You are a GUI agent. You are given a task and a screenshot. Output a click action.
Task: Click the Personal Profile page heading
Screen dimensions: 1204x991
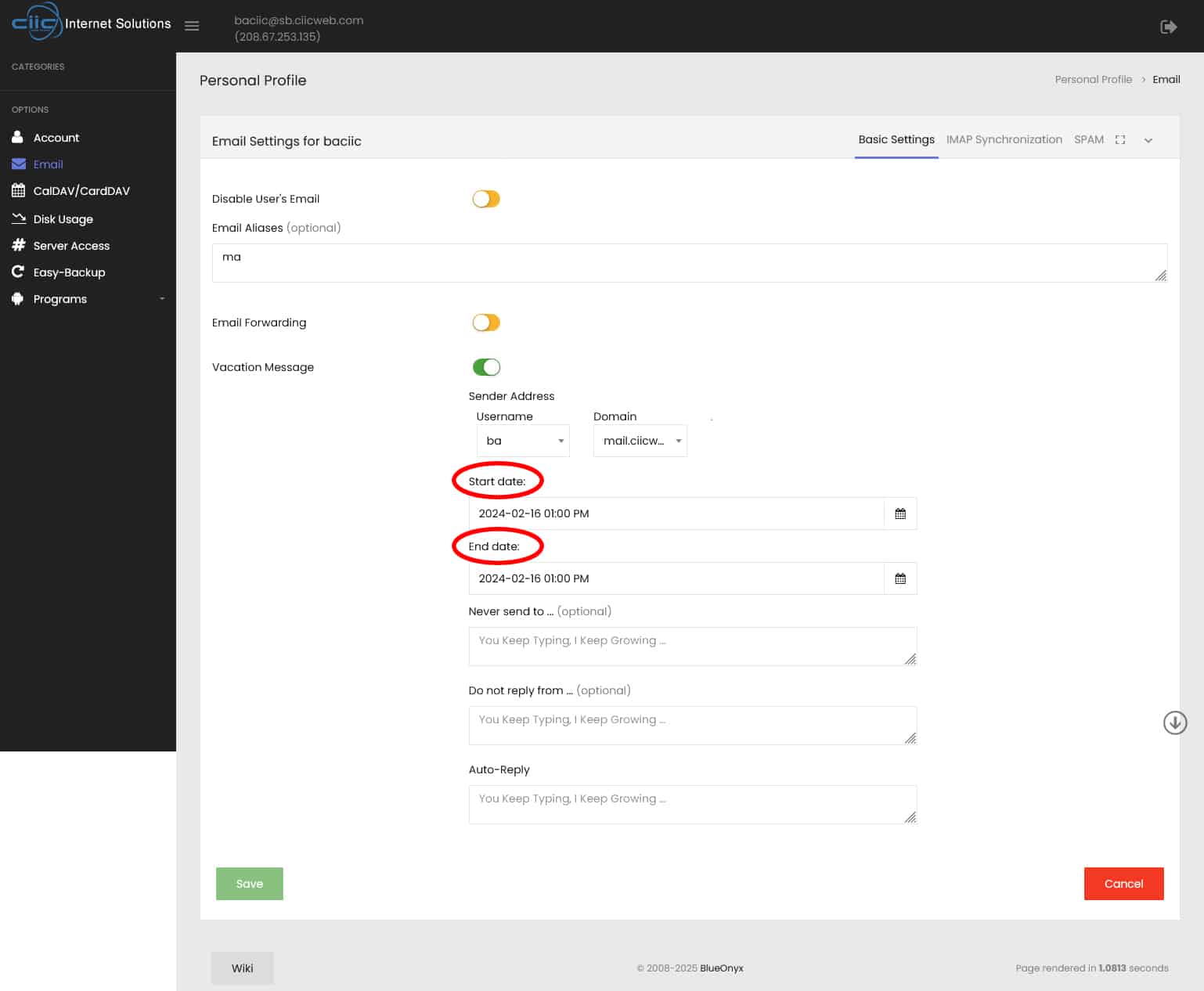point(253,80)
